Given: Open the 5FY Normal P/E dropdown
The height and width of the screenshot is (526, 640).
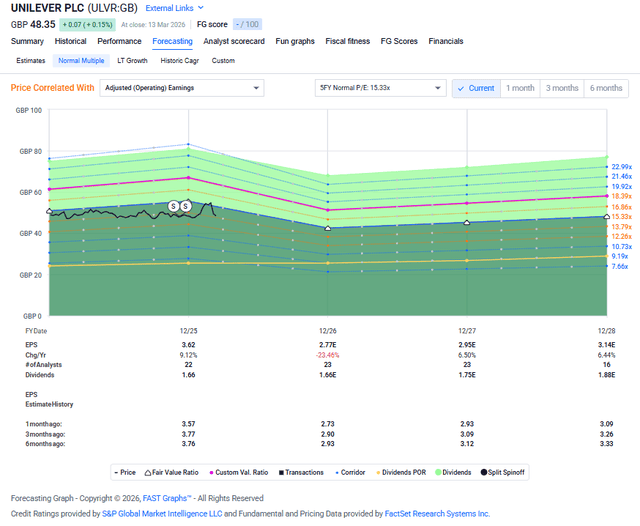Looking at the screenshot, I should pos(380,88).
